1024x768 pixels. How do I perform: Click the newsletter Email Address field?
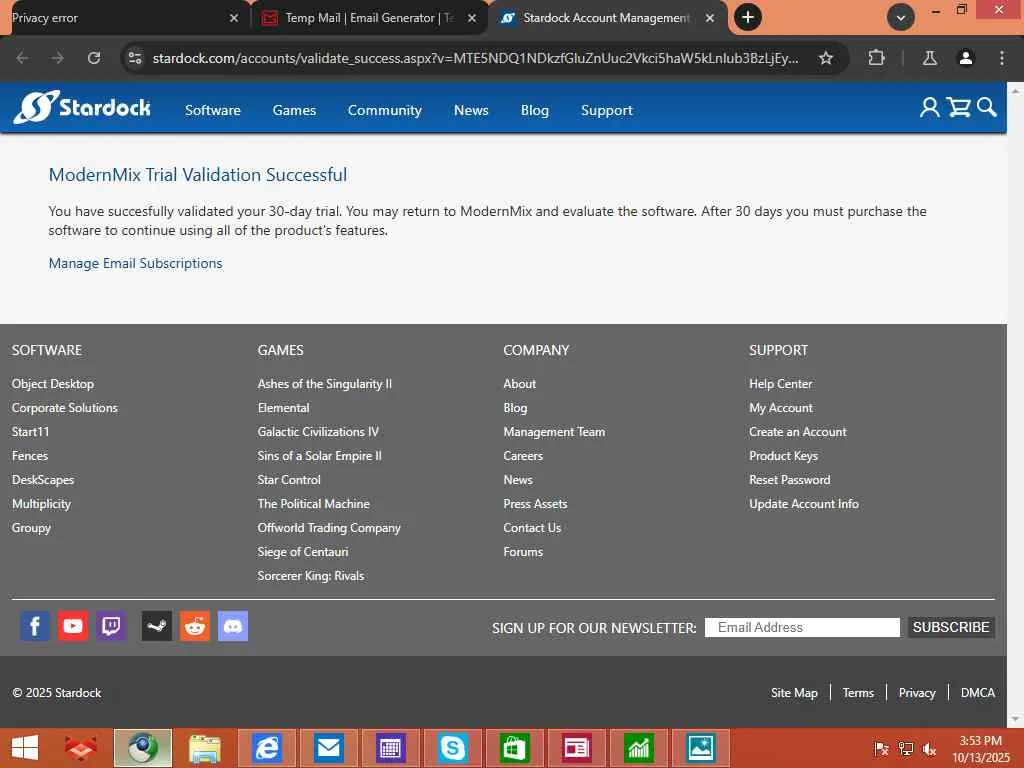[802, 627]
